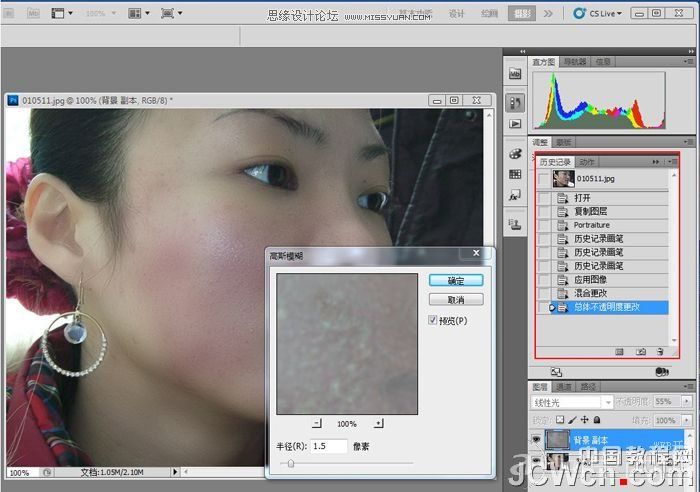Screen dimensions: 700x492
Task: Select the 应用图像 history state
Action: 609,280
